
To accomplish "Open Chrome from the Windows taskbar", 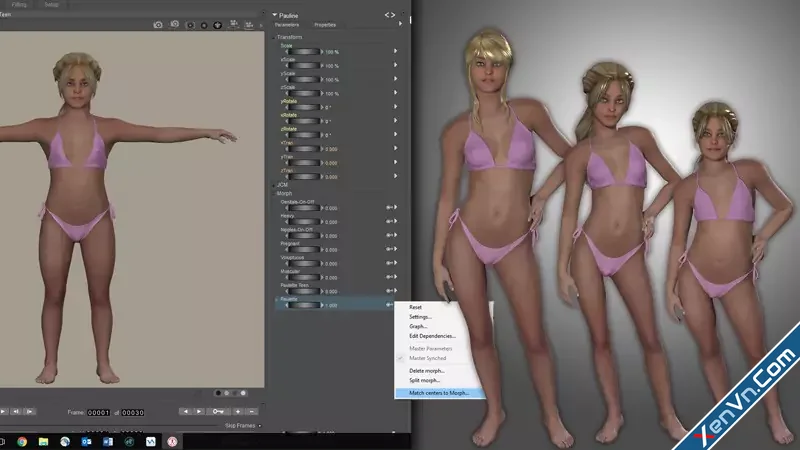I will [x=22, y=442].
